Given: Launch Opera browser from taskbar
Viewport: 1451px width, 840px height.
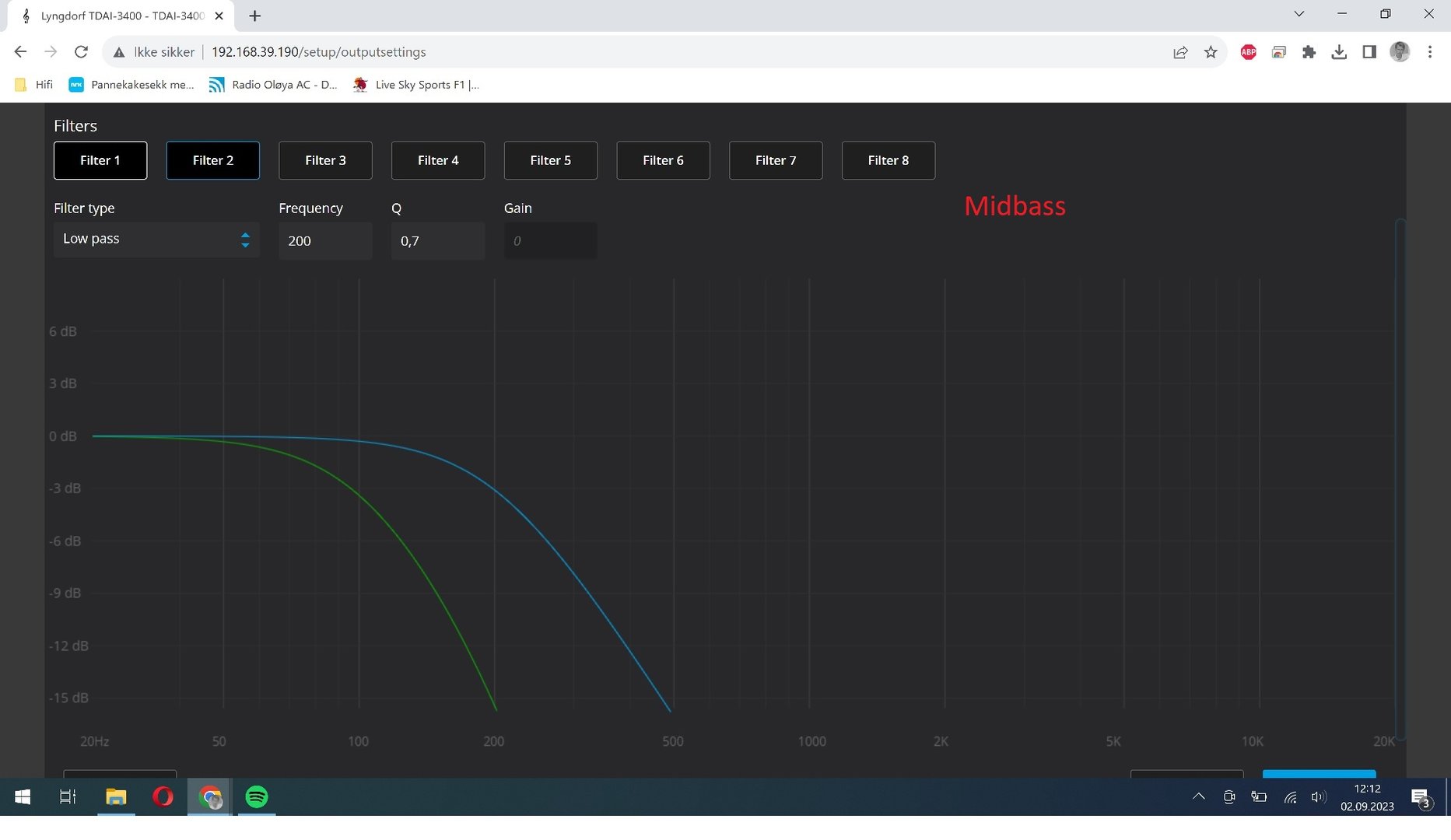Looking at the screenshot, I should pos(163,796).
